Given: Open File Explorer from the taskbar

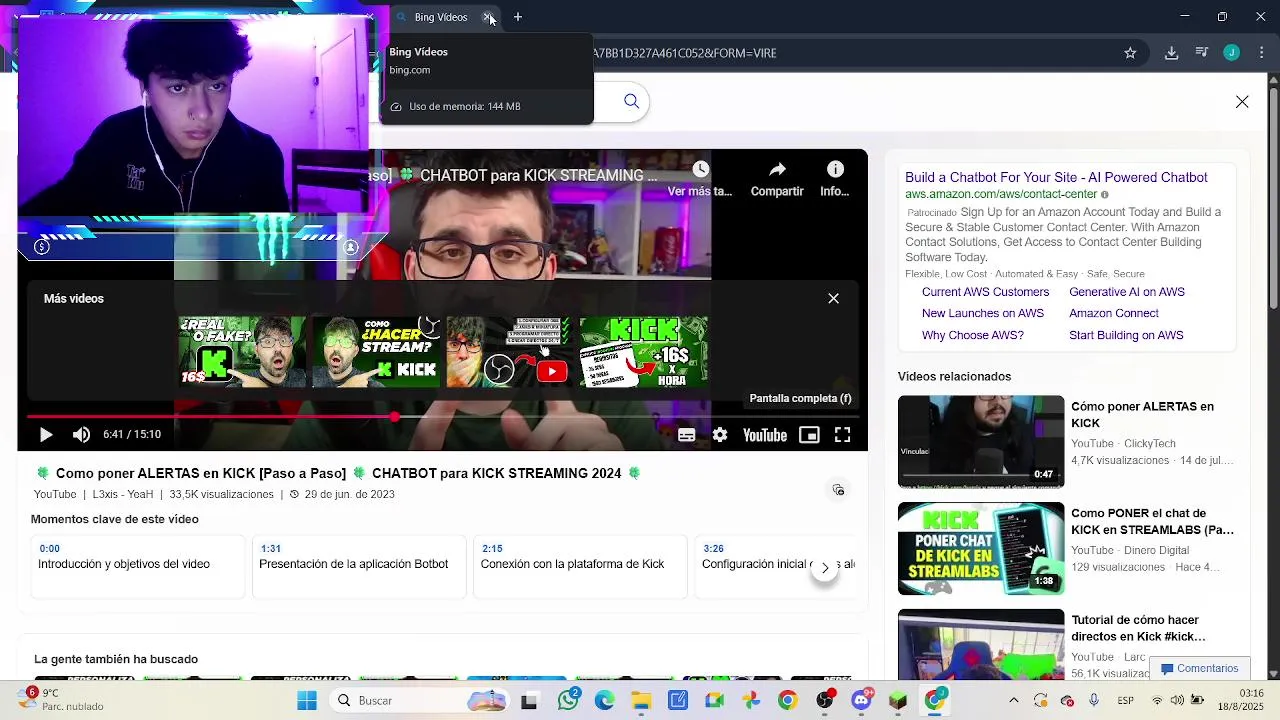Looking at the screenshot, I should (641, 701).
